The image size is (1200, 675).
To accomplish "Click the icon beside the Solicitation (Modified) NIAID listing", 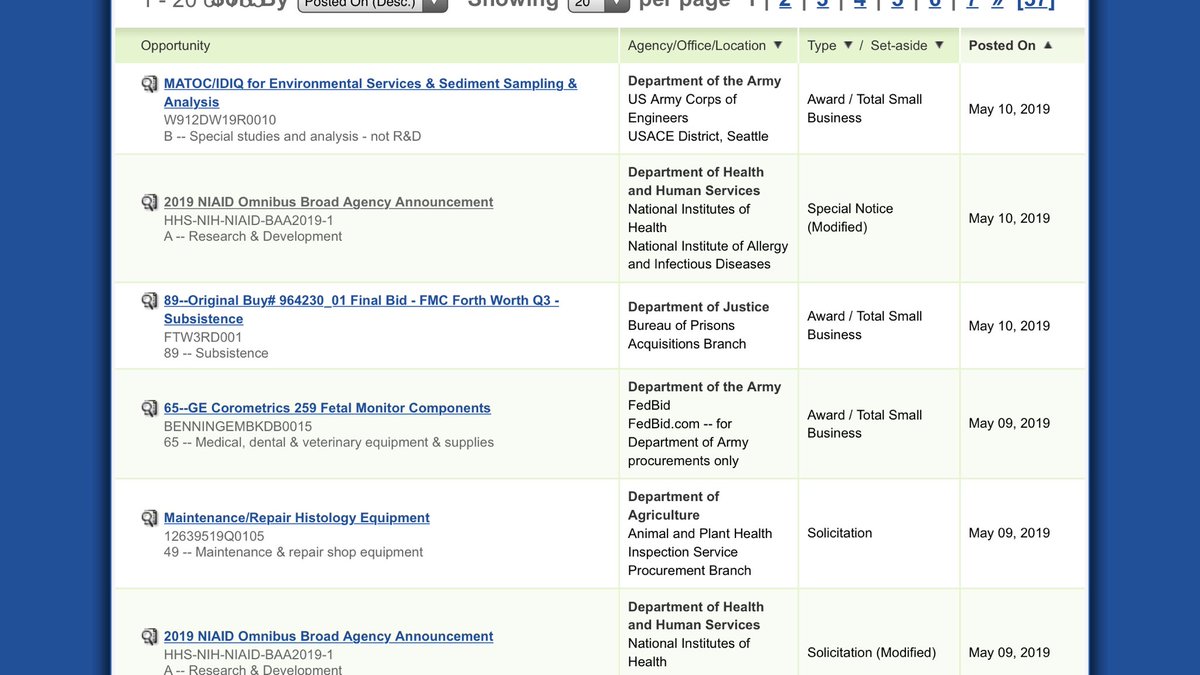I will point(149,636).
